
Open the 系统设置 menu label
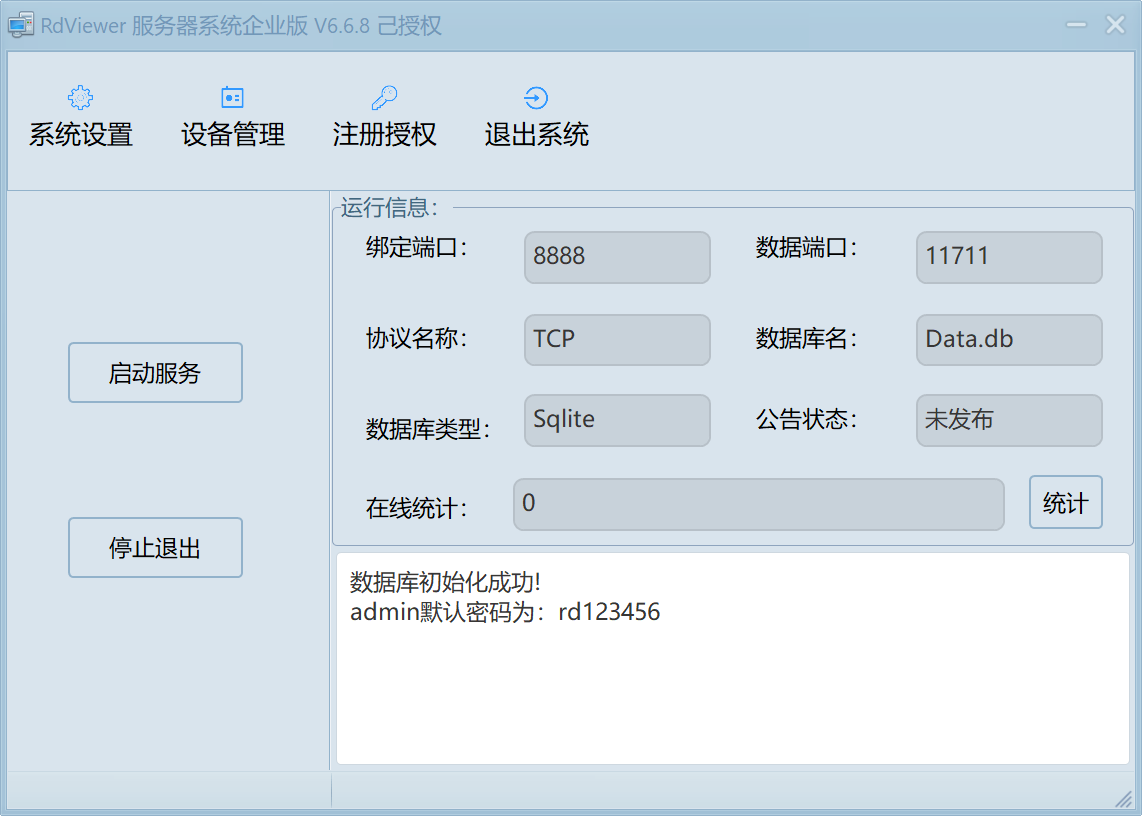[x=81, y=135]
